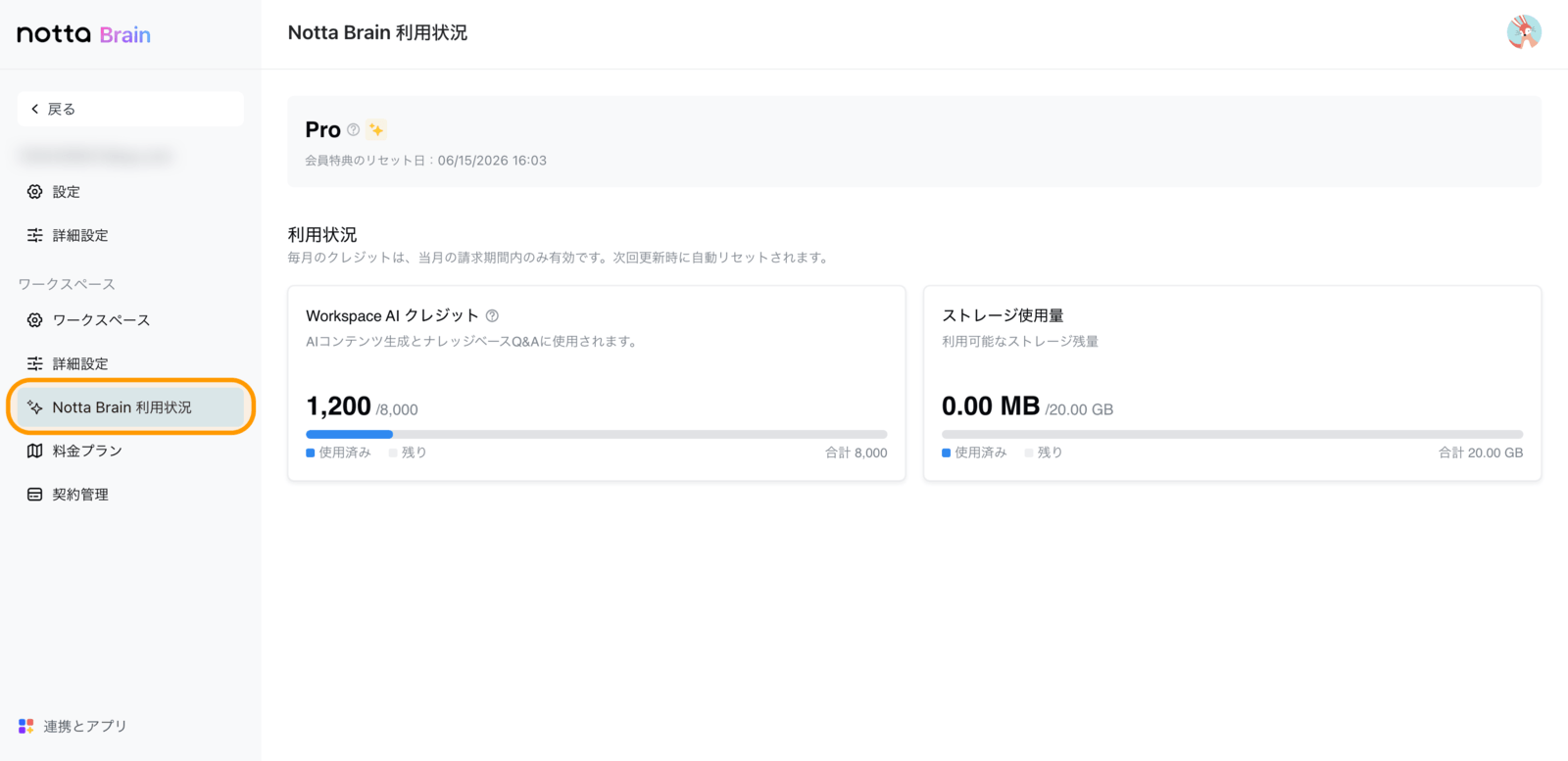Click sliders icon of the upper 詳細設定
This screenshot has height=761, width=1568.
[x=35, y=235]
